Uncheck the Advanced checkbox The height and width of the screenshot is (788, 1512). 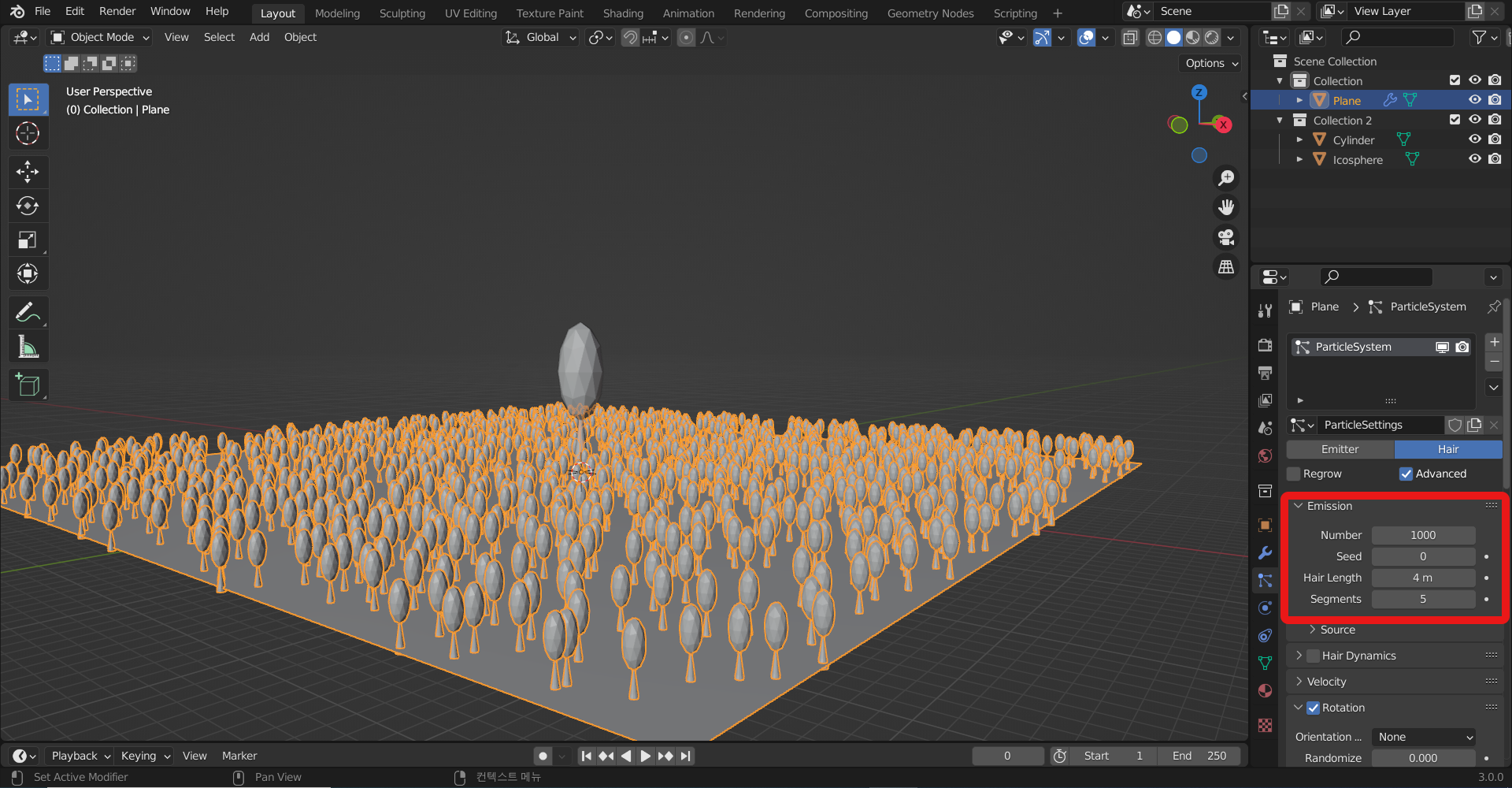(x=1406, y=474)
